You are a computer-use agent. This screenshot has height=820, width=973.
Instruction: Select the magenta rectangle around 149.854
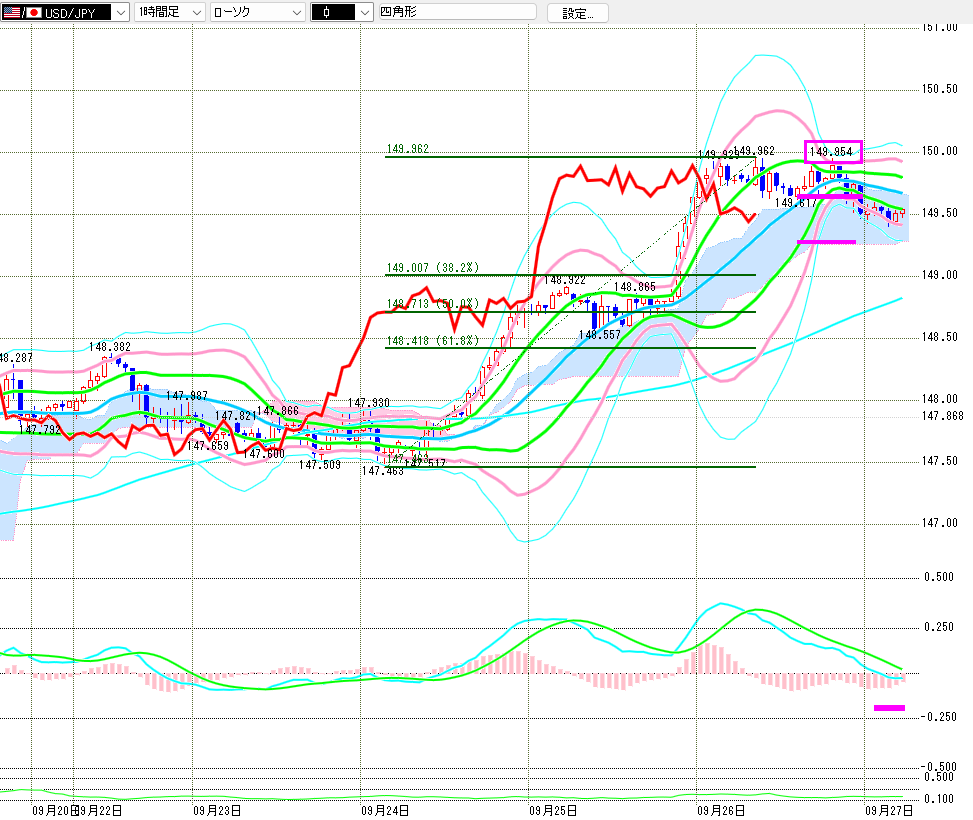(x=832, y=152)
